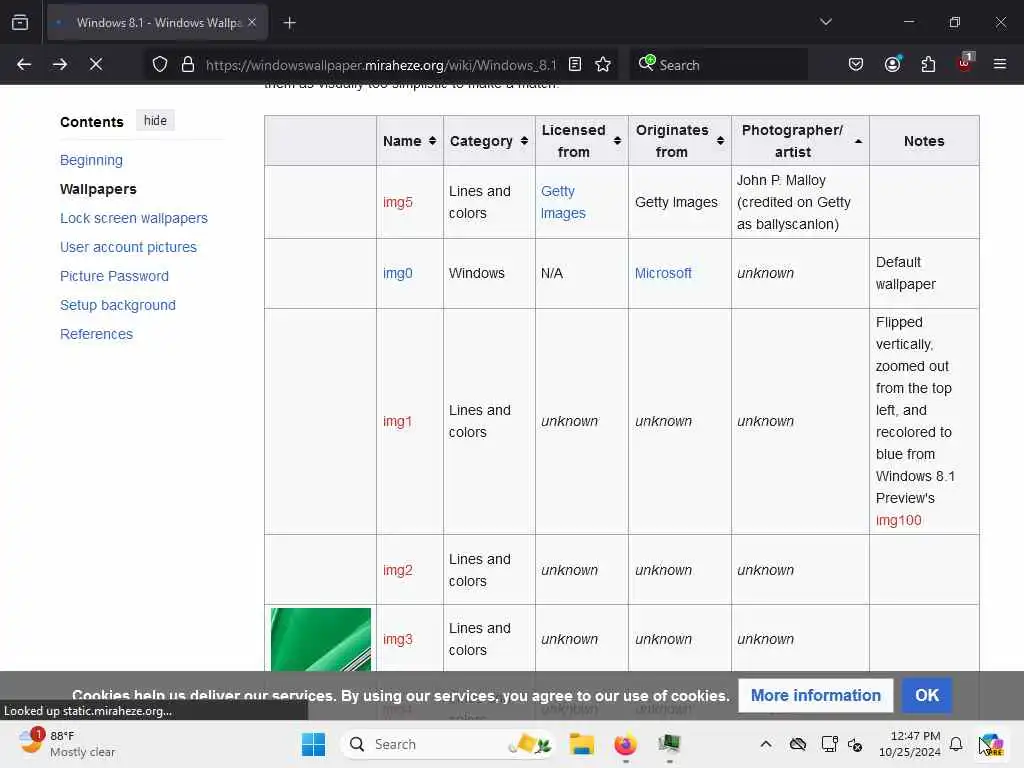Bookmark this page with the star
The height and width of the screenshot is (768, 1024).
(603, 64)
